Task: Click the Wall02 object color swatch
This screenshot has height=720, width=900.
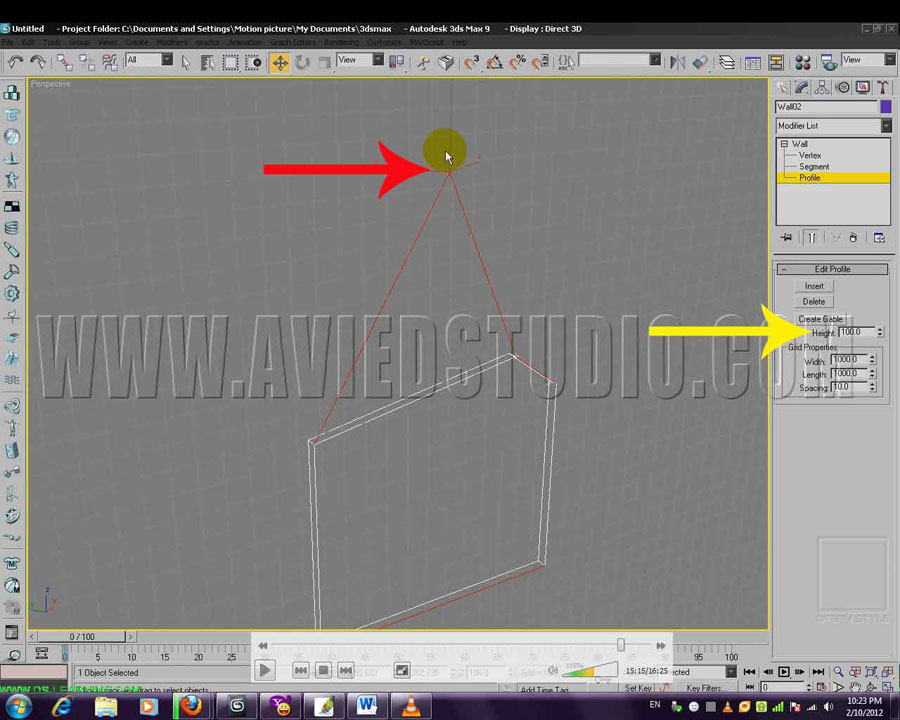Action: pos(886,107)
